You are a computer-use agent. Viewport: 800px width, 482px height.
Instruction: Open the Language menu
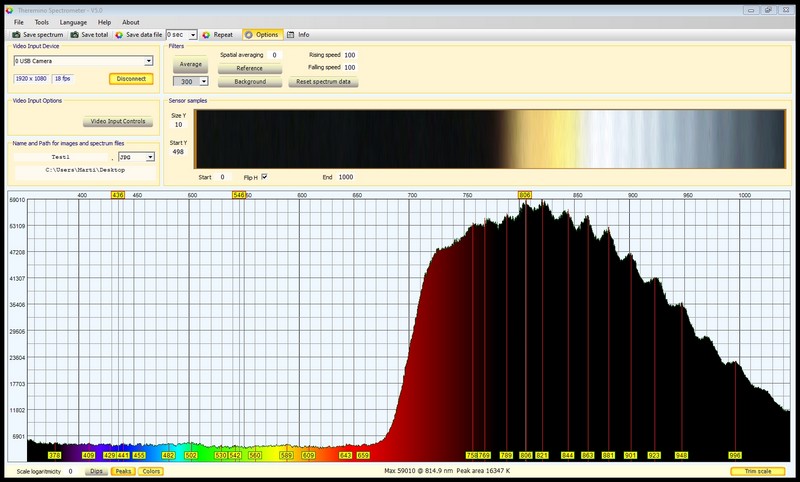click(73, 21)
